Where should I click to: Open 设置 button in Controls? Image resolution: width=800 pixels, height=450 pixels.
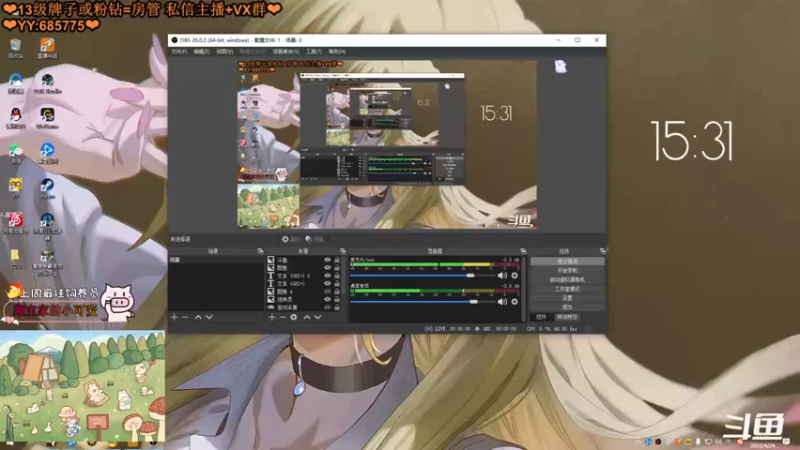click(567, 298)
